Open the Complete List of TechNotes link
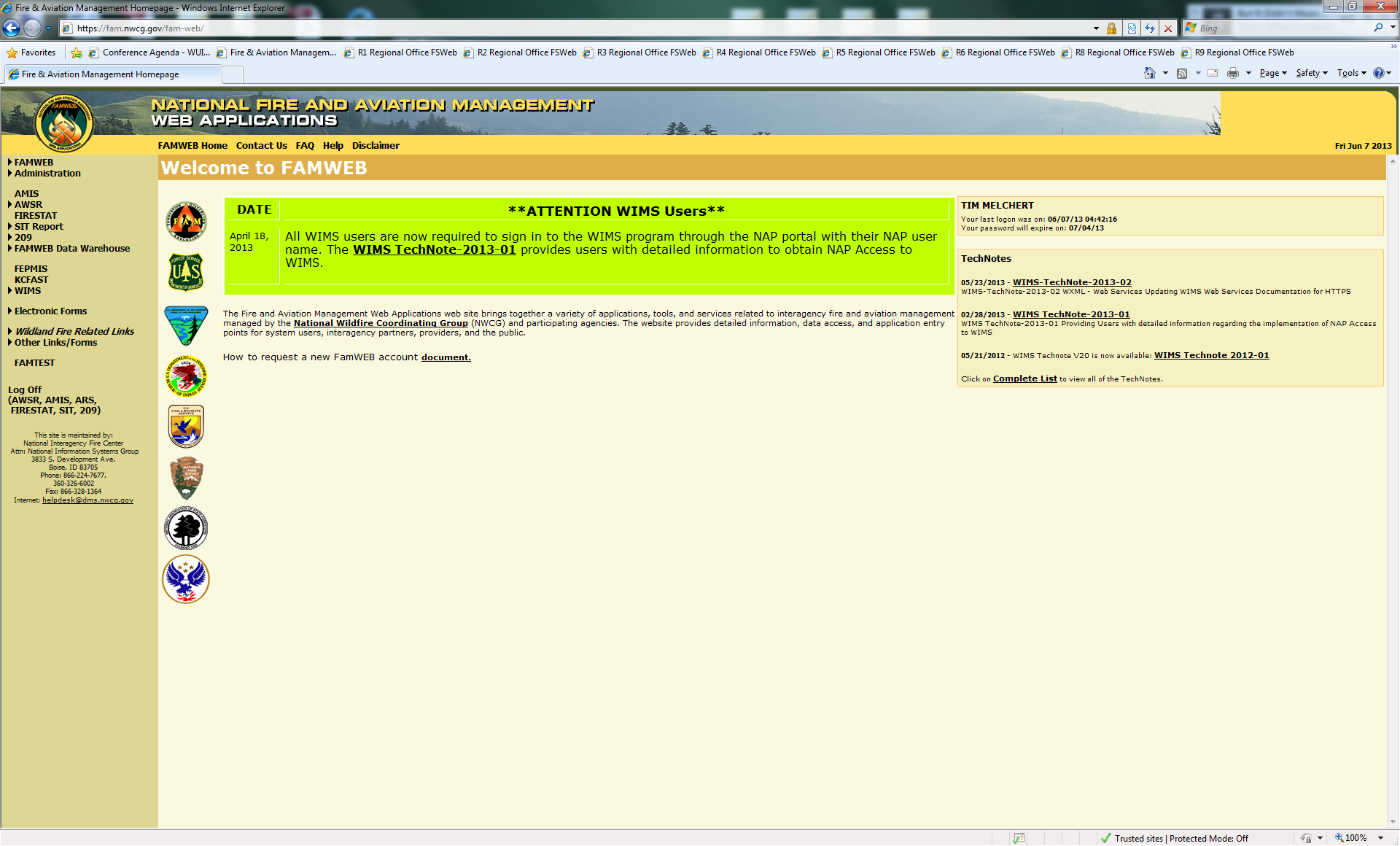Screen dimensions: 1400x846 pyautogui.click(x=1024, y=379)
